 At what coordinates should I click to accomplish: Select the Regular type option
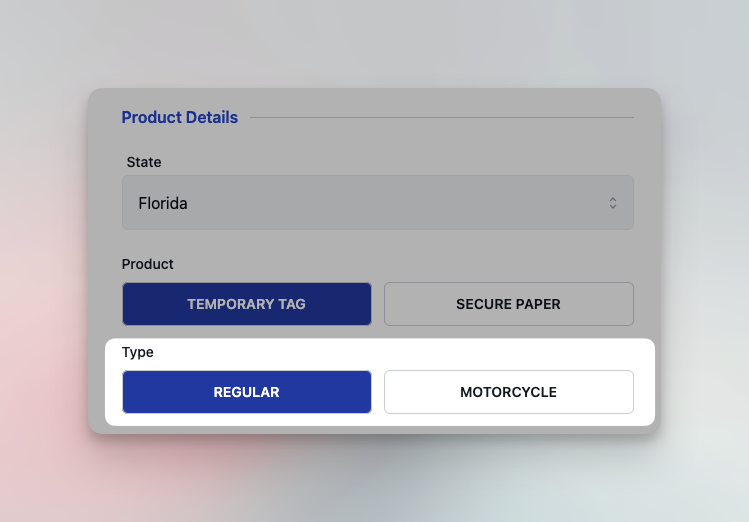point(246,392)
